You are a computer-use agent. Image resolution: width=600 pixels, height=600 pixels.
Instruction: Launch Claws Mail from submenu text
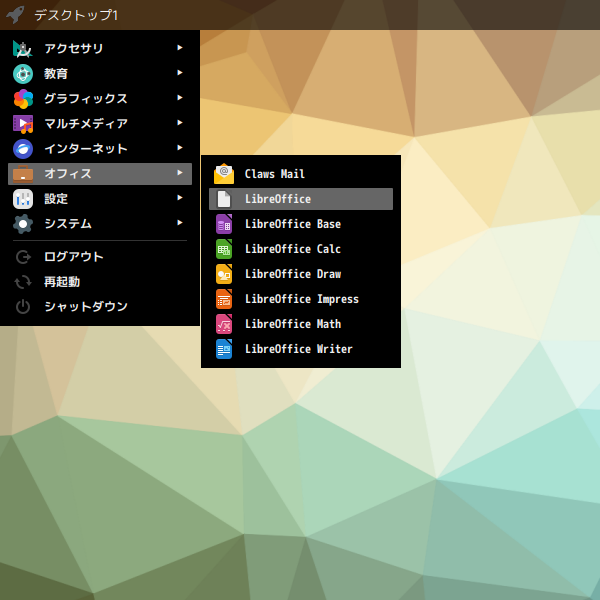(275, 174)
